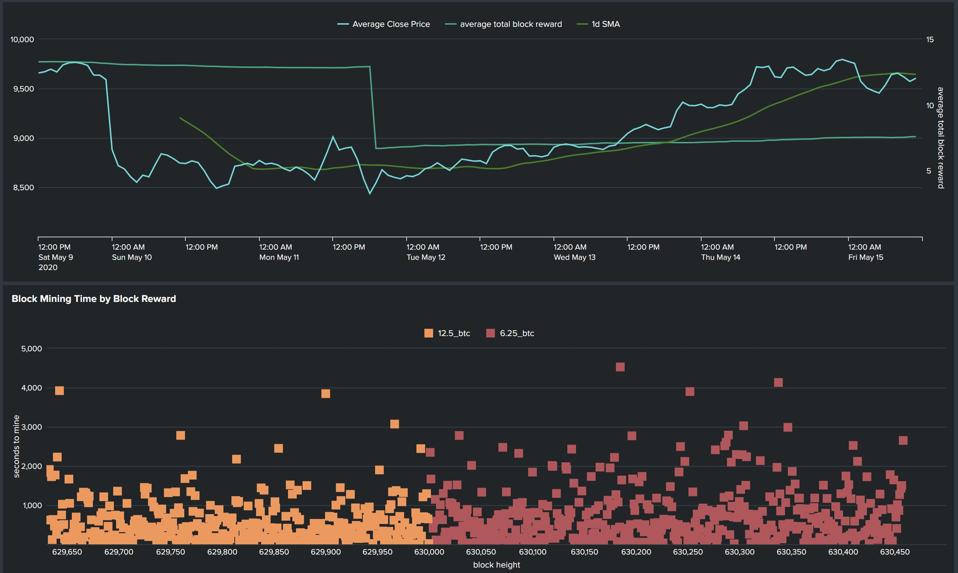The height and width of the screenshot is (573, 958).
Task: Click the 630,050 block height label
Action: click(x=481, y=552)
